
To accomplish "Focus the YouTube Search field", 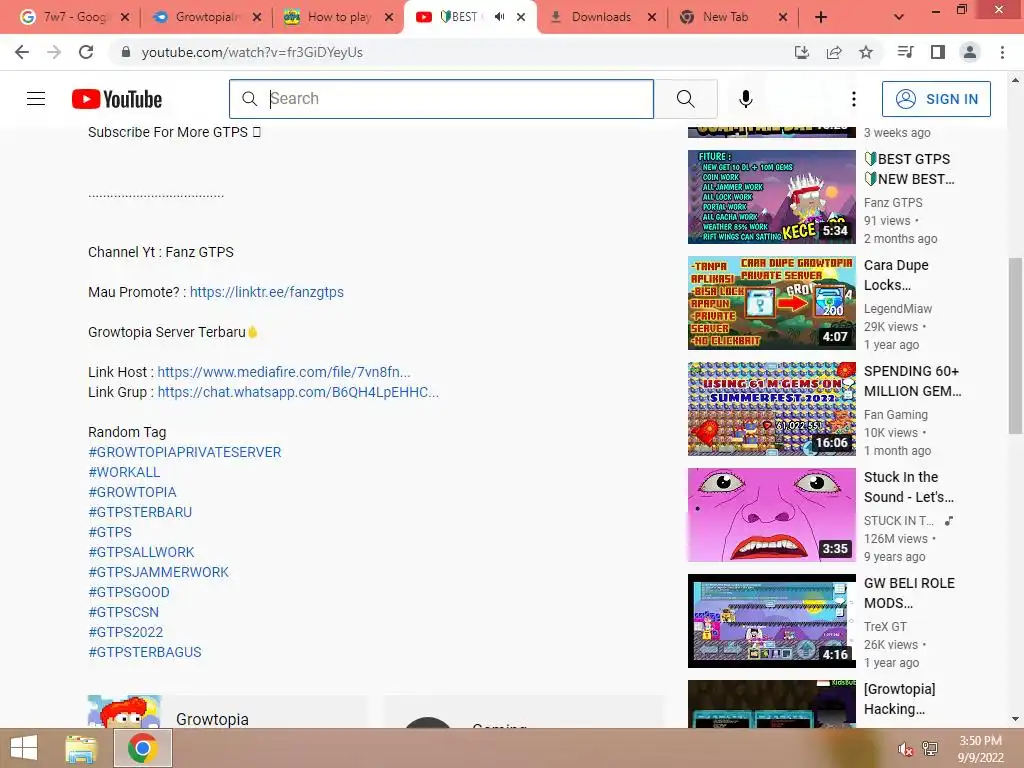I will coord(441,99).
